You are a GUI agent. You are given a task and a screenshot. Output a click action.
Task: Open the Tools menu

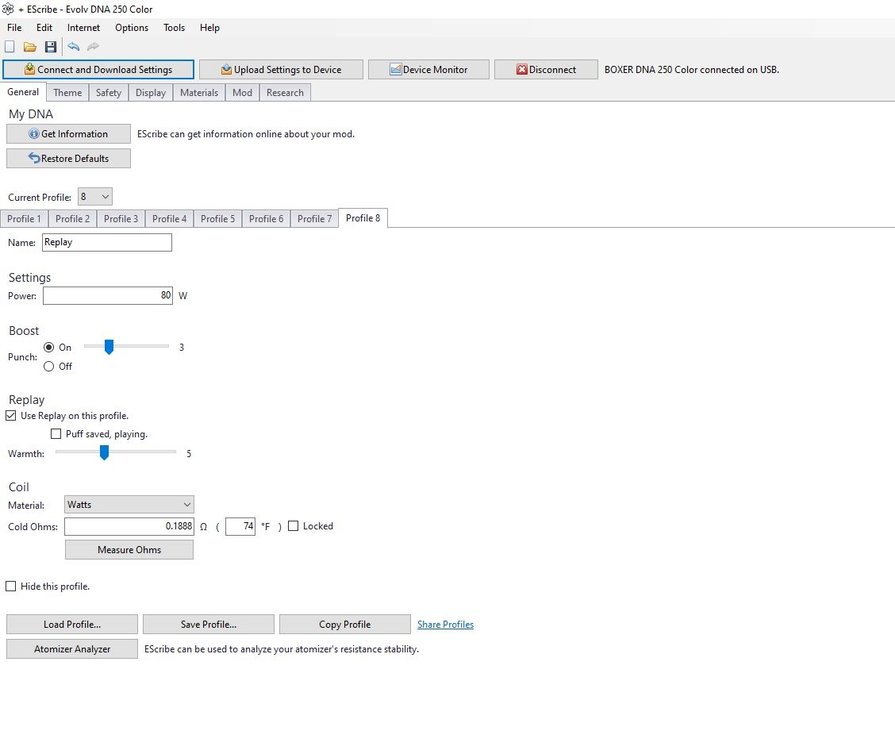point(174,27)
